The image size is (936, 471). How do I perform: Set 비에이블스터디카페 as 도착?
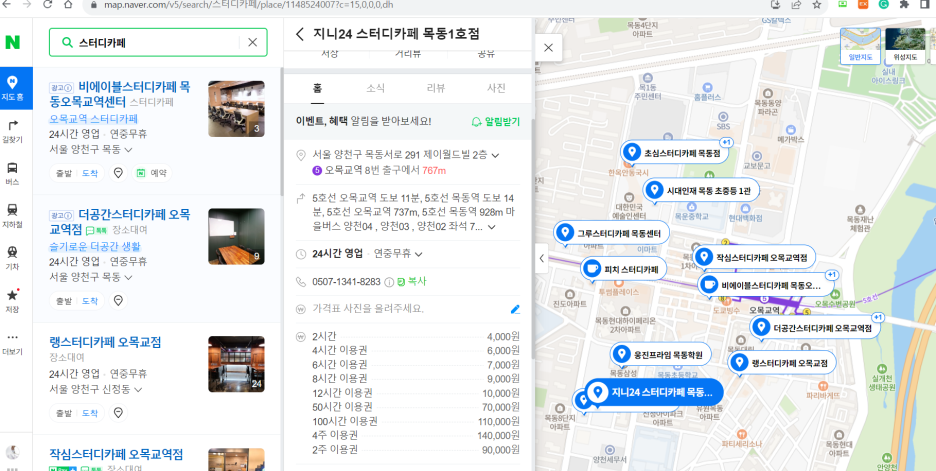point(90,174)
